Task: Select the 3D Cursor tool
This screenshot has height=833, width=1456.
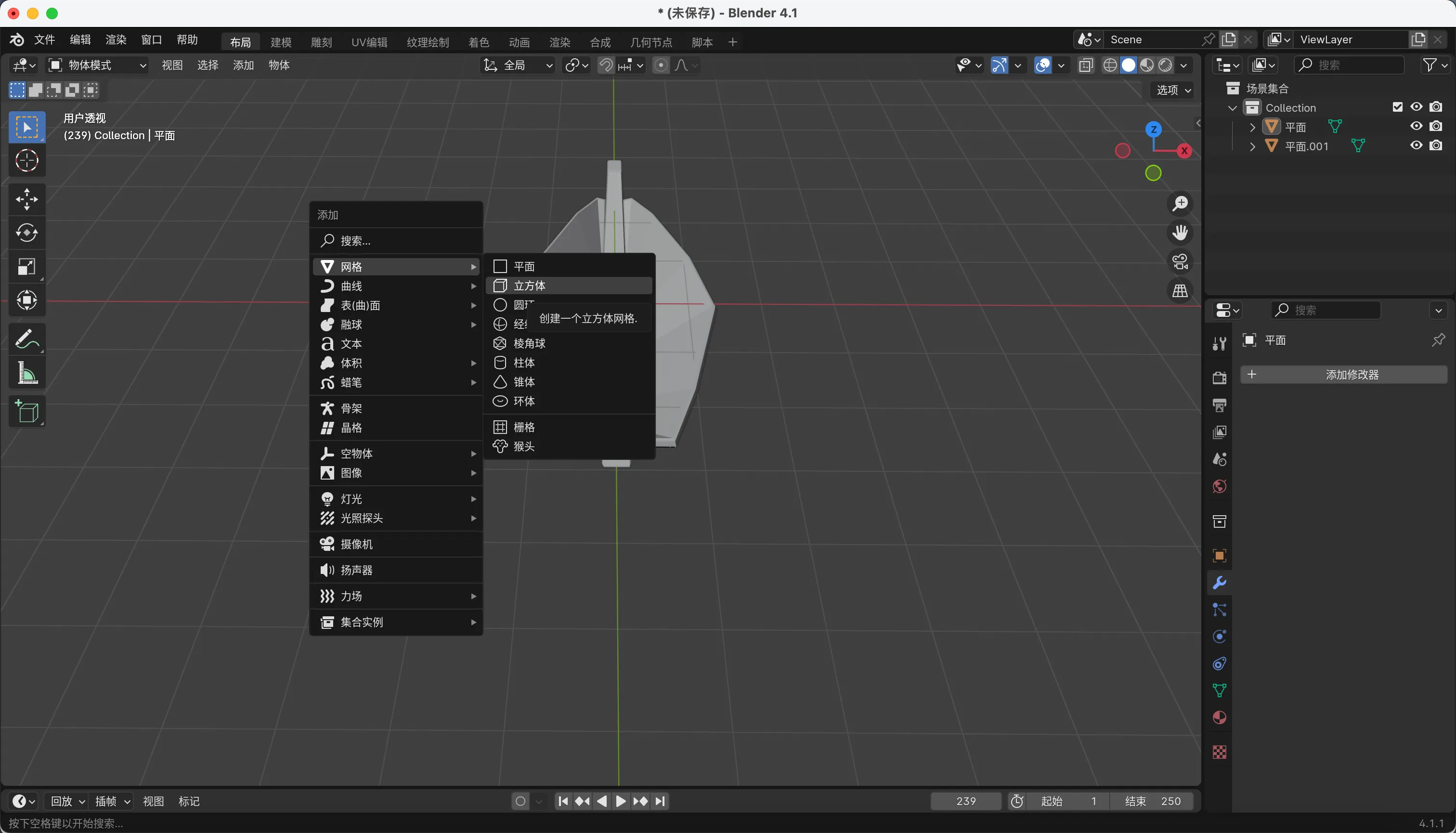Action: tap(26, 161)
